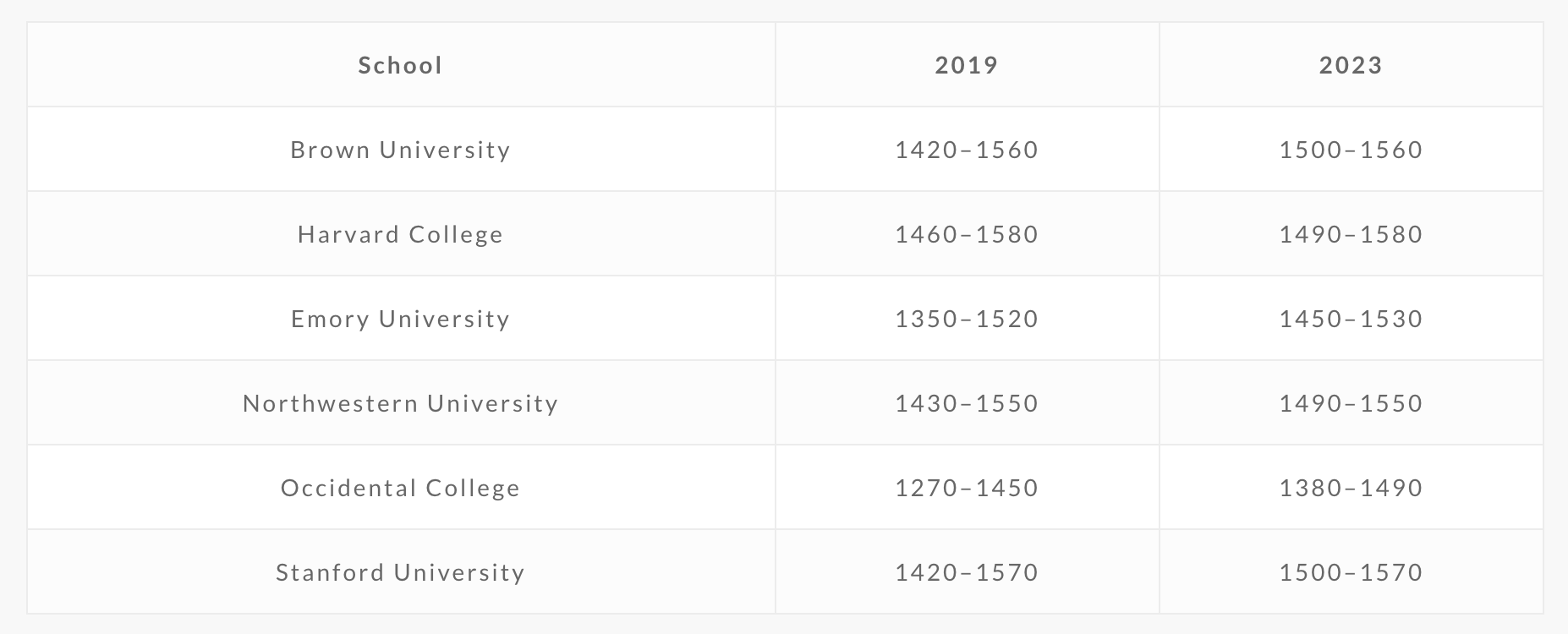The image size is (1568, 634).
Task: Click Harvard's 2019 score range 1460–1580
Action: [967, 234]
